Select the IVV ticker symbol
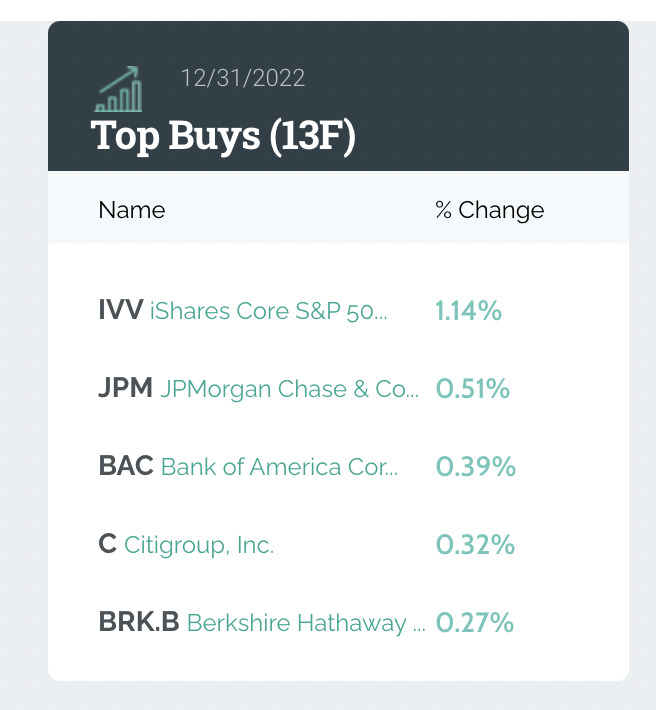Screen dimensions: 656x710 (121, 310)
